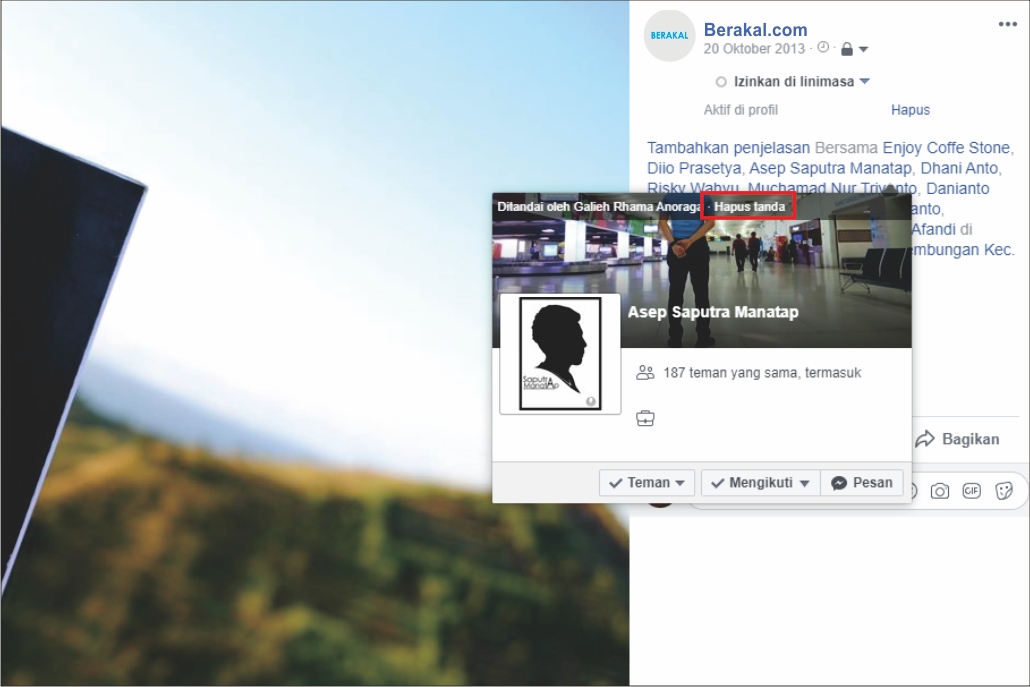The width and height of the screenshot is (1030, 687).
Task: Open the Berakal.com page link
Action: [x=756, y=29]
